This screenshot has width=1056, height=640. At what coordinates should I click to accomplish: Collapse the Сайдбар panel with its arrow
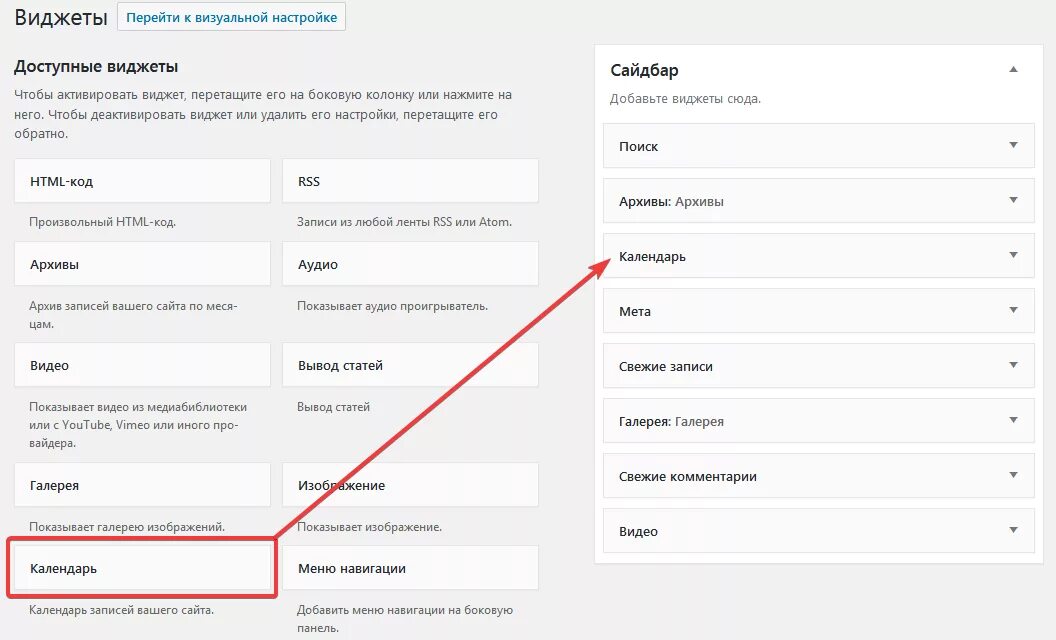click(x=1013, y=70)
